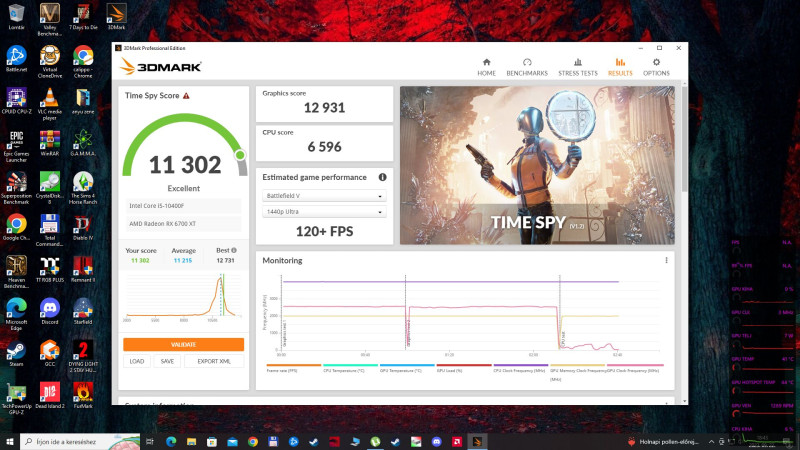Toggle the CPU Temperature legend series
The width and height of the screenshot is (800, 450).
click(350, 368)
